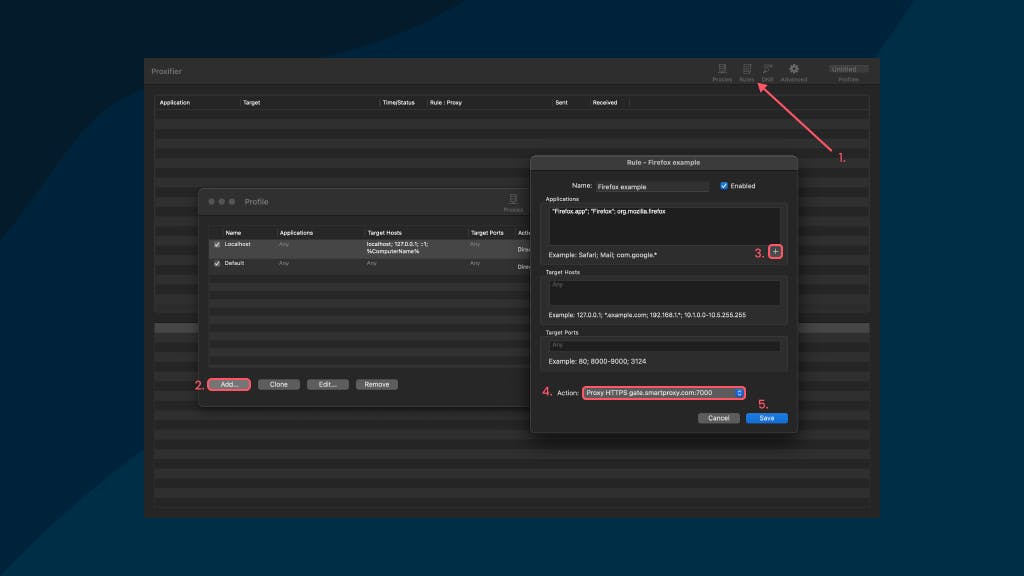Open Advanced gear in the Proxifier toolbar
The image size is (1024, 576).
click(x=793, y=72)
